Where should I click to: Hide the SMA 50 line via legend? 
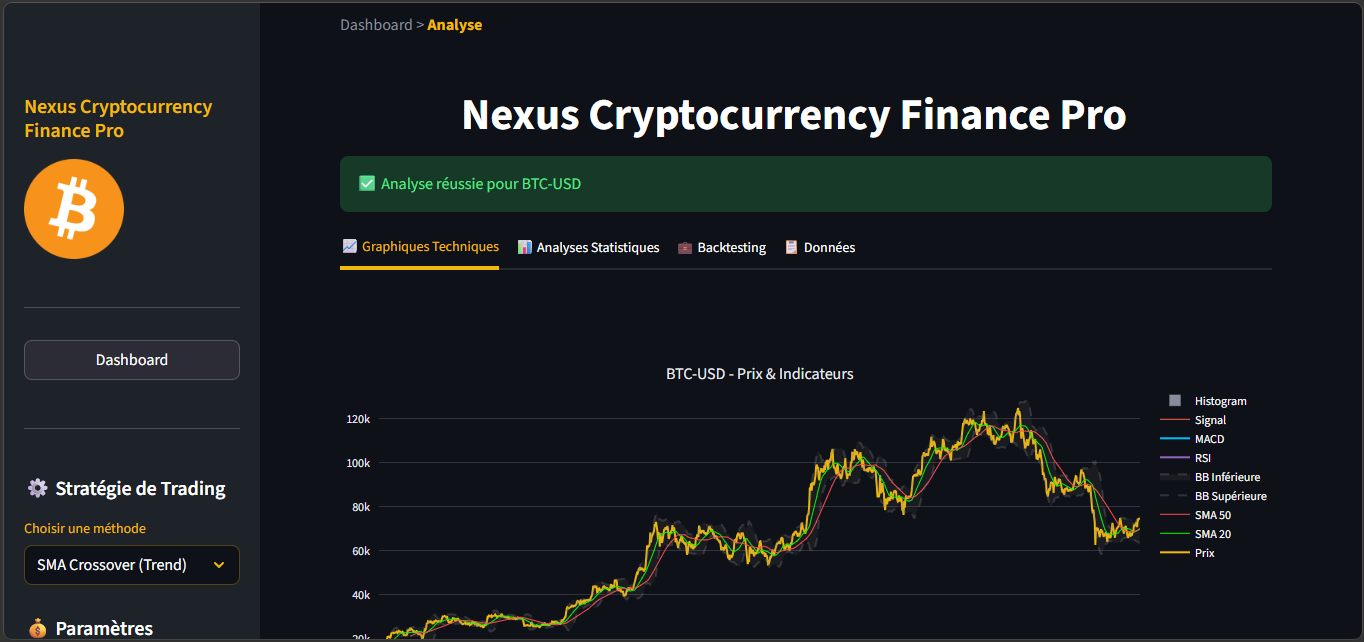pos(1196,515)
